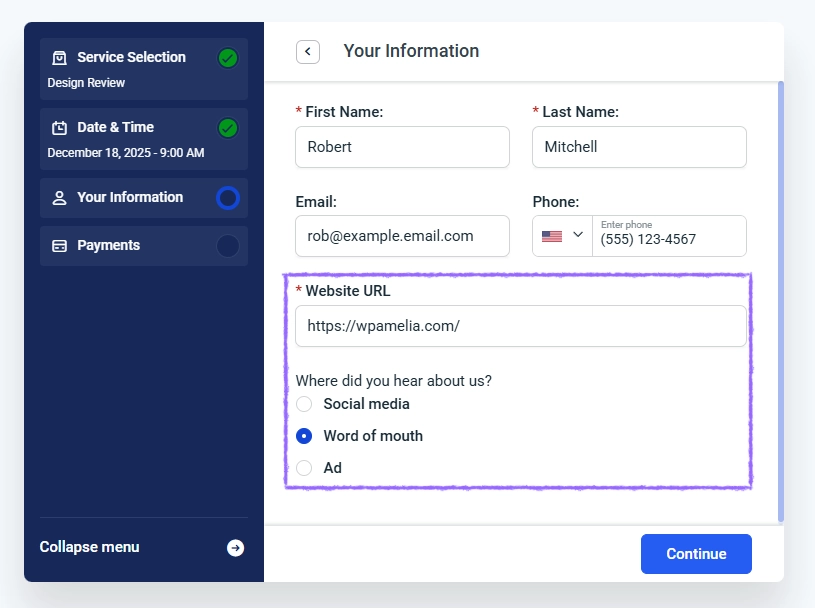Screen dimensions: 815x608
Task: Click the Your Information person icon
Action: [59, 198]
